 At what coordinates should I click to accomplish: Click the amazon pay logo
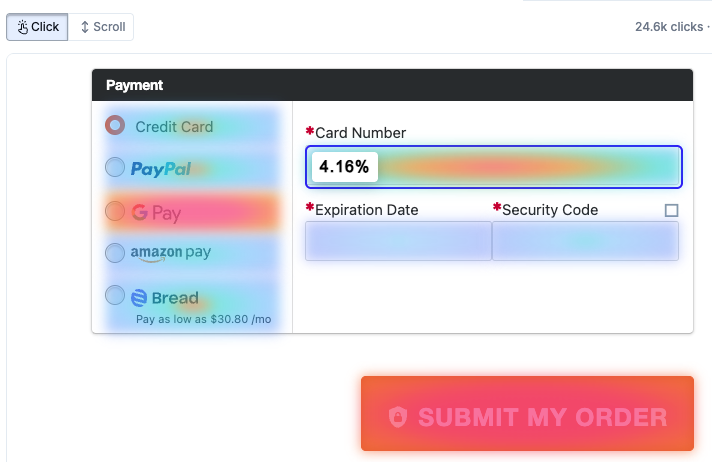click(x=170, y=253)
